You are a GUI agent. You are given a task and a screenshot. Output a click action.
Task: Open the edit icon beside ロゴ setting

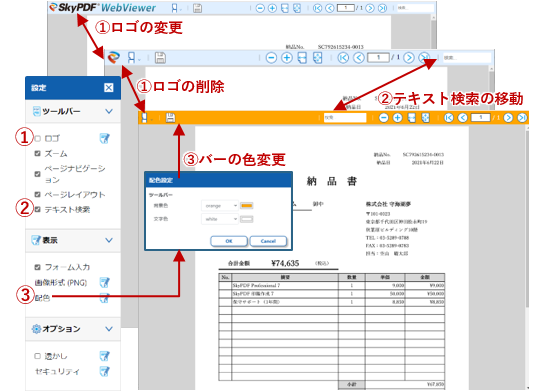coord(104,139)
